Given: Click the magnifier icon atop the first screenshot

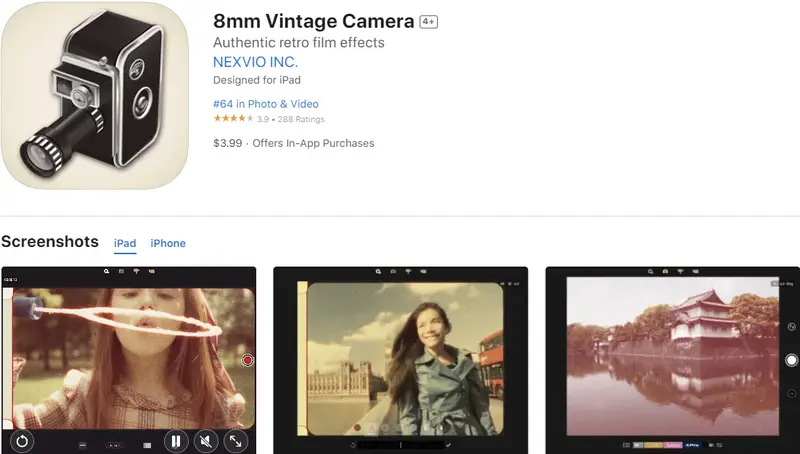Looking at the screenshot, I should click(106, 271).
